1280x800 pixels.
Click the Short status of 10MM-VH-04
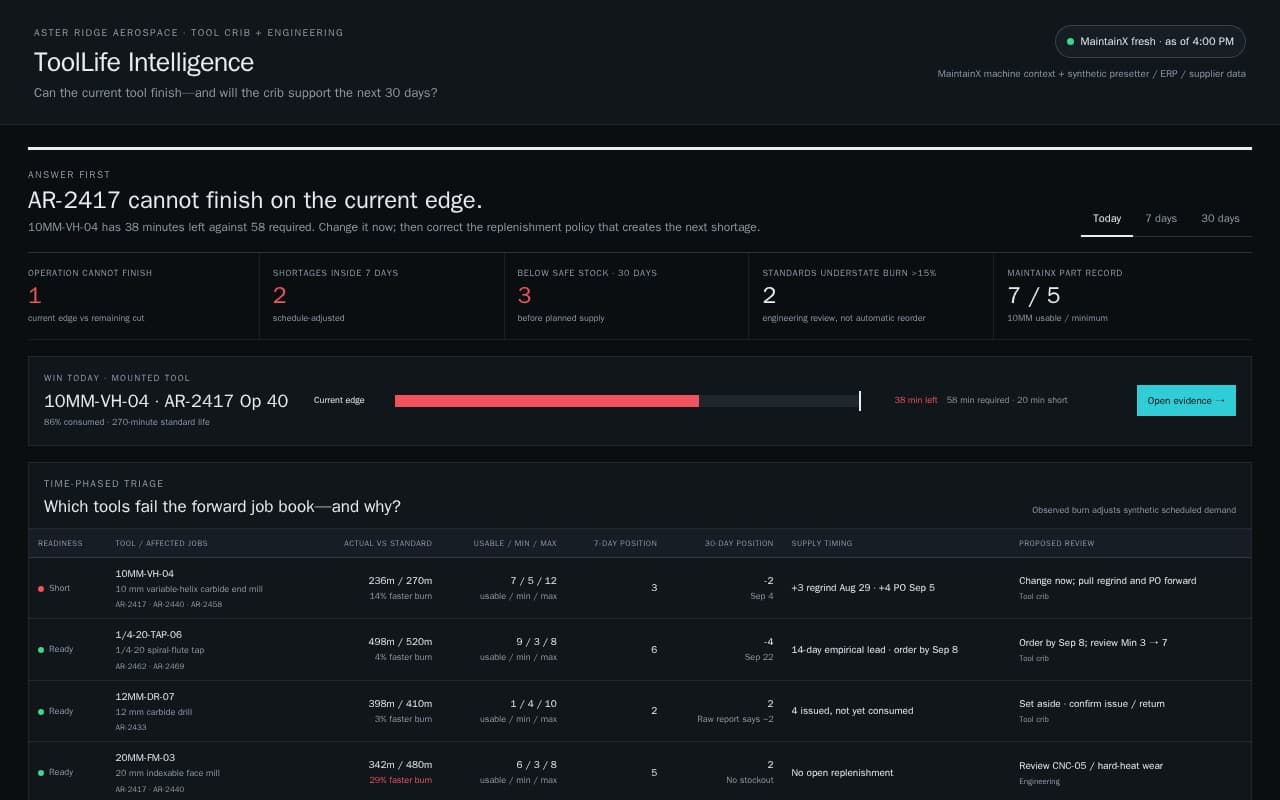(x=54, y=588)
